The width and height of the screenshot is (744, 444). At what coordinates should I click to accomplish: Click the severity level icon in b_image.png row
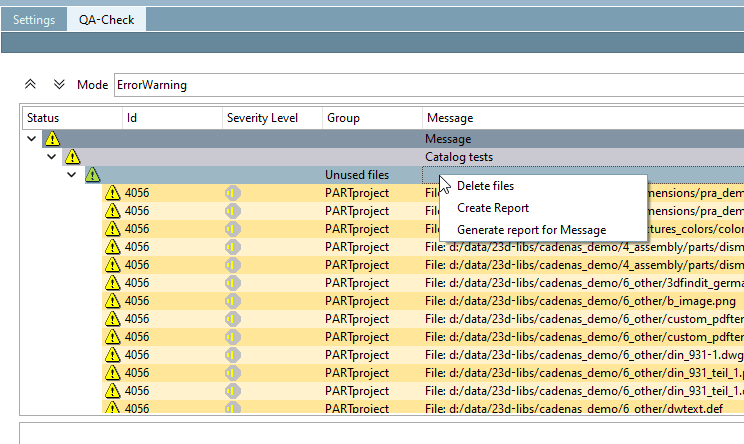pyautogui.click(x=232, y=301)
